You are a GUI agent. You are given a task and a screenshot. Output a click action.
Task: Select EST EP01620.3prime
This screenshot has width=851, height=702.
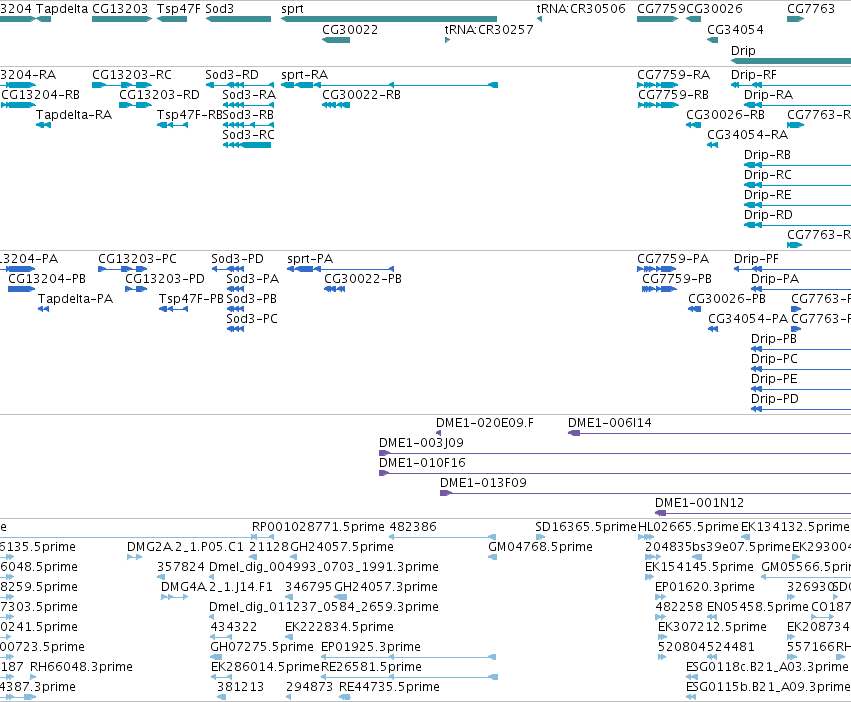point(661,597)
